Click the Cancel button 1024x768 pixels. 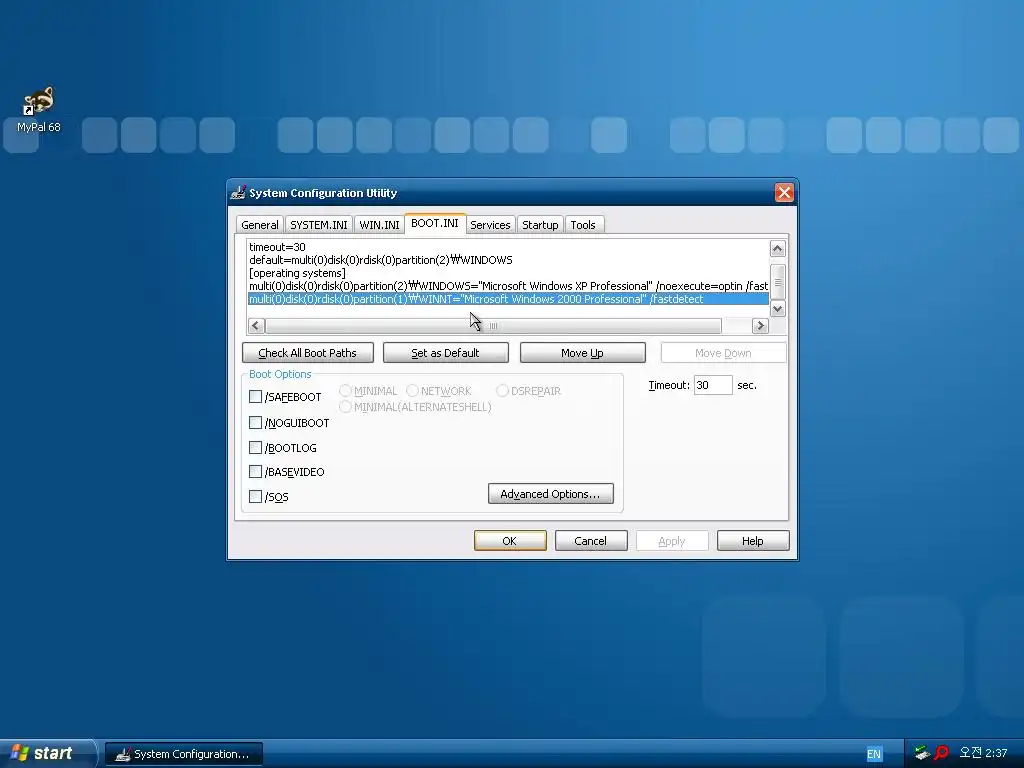(591, 541)
